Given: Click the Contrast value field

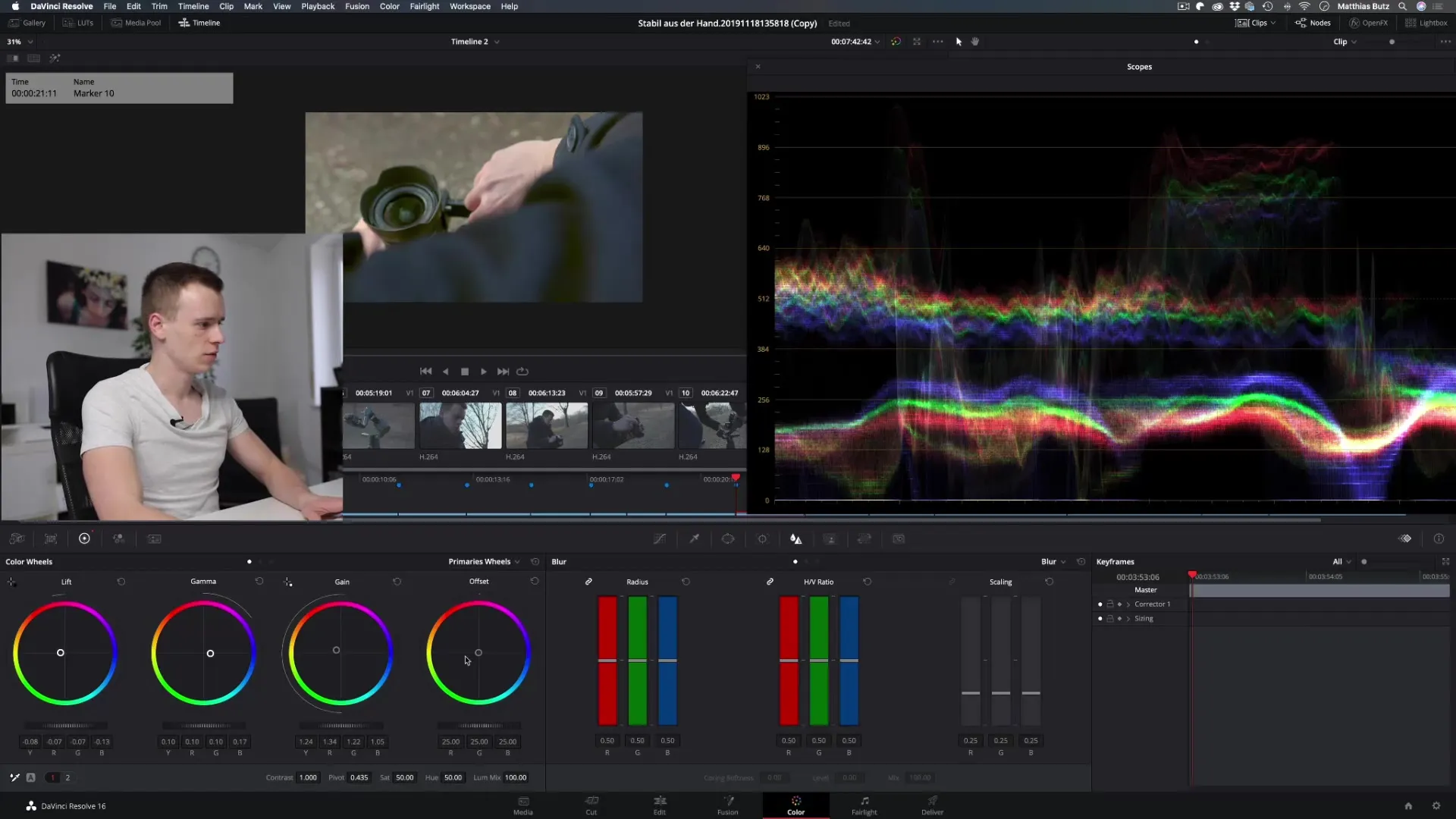Looking at the screenshot, I should pos(308,777).
